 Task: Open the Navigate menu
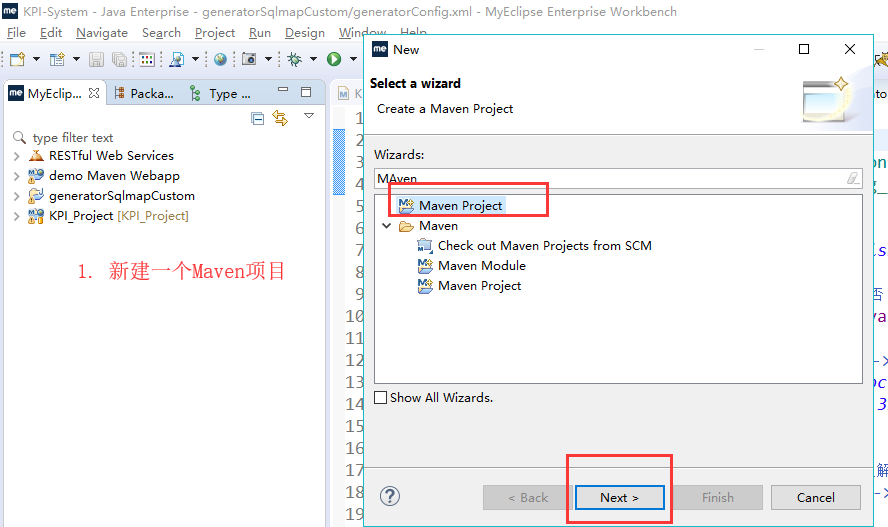[x=102, y=33]
